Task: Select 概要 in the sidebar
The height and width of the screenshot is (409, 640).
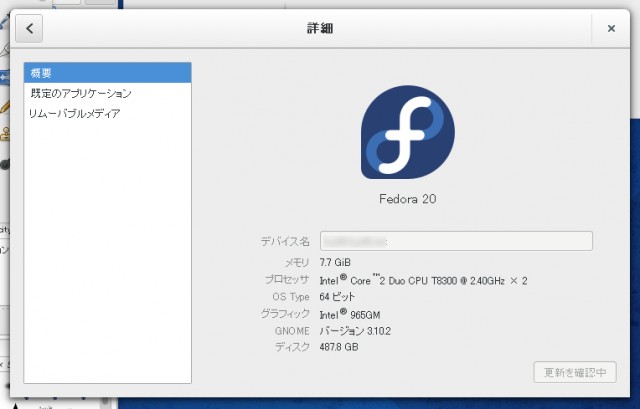Action: click(x=108, y=73)
